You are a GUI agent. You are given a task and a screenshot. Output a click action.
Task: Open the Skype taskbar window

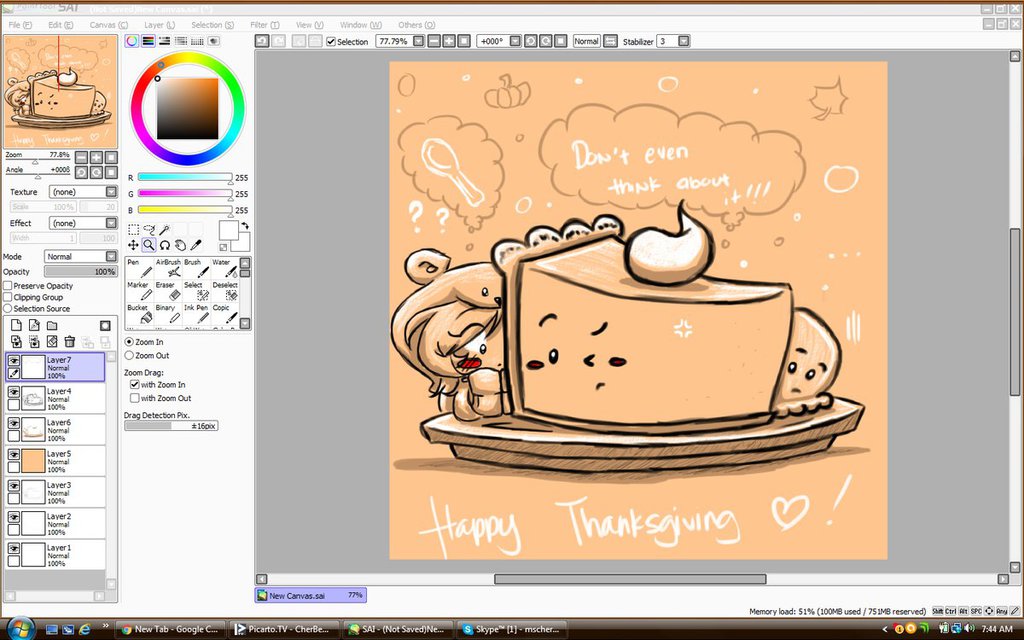[513, 629]
